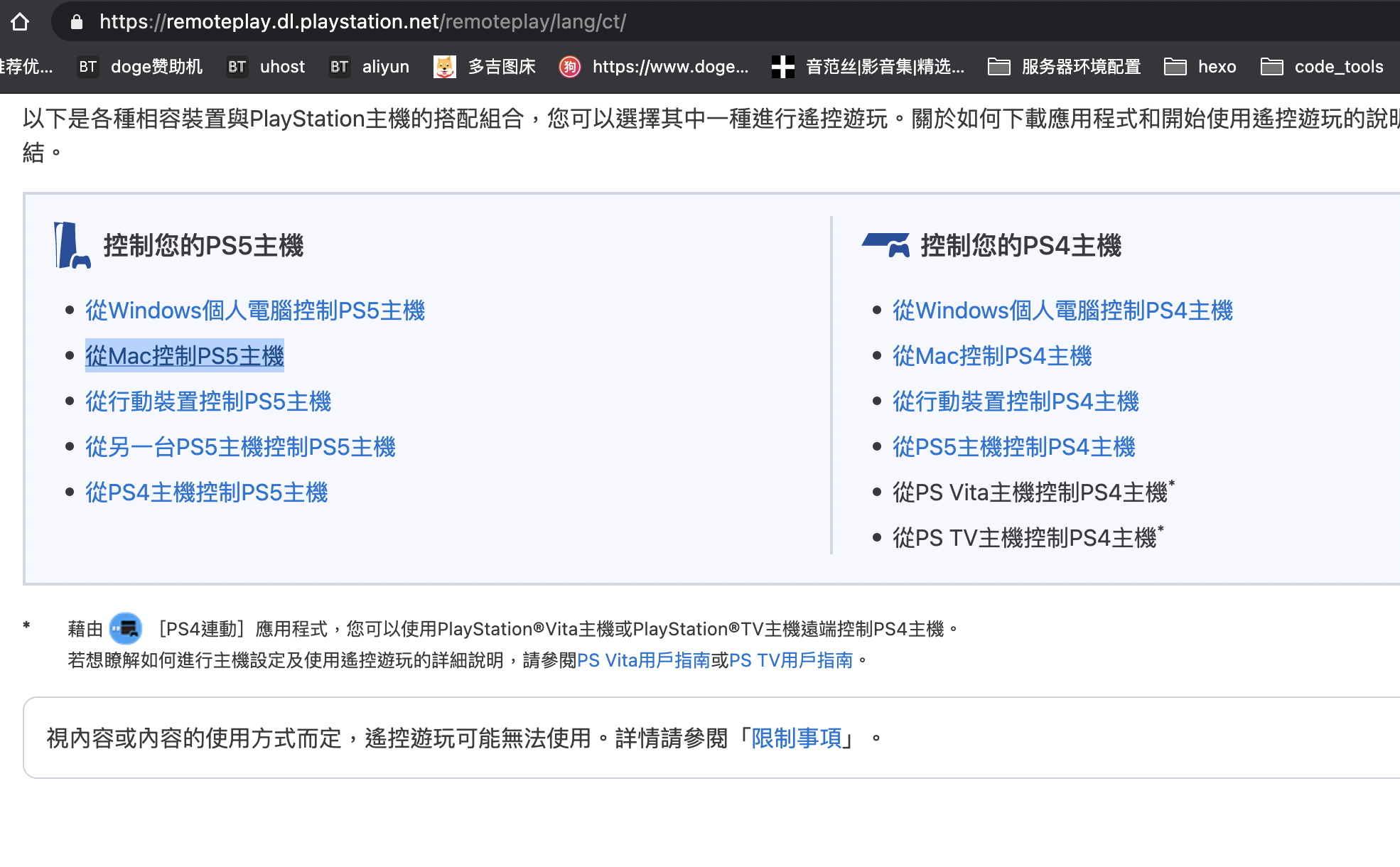Click the PS5 console icon
This screenshot has width=1400, height=867.
72,245
